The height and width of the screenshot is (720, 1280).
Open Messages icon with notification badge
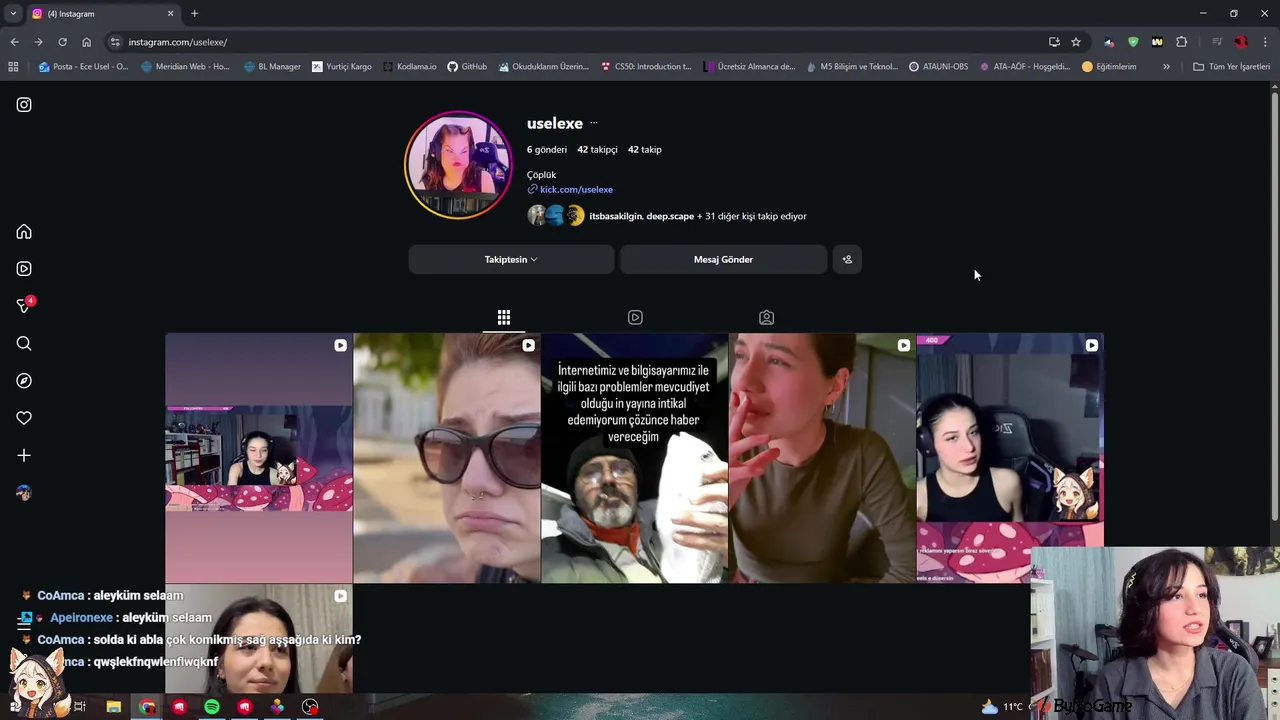click(24, 305)
